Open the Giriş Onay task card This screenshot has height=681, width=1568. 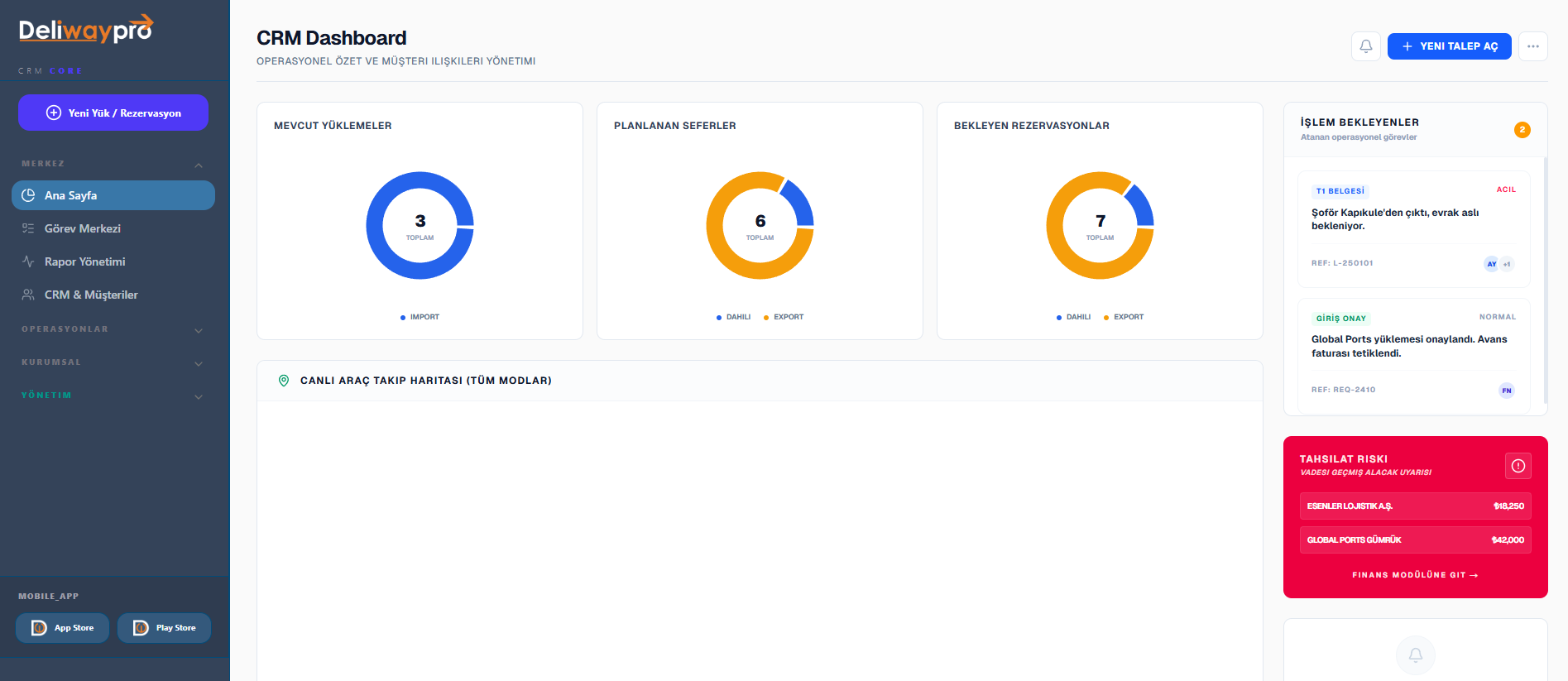pos(1414,356)
